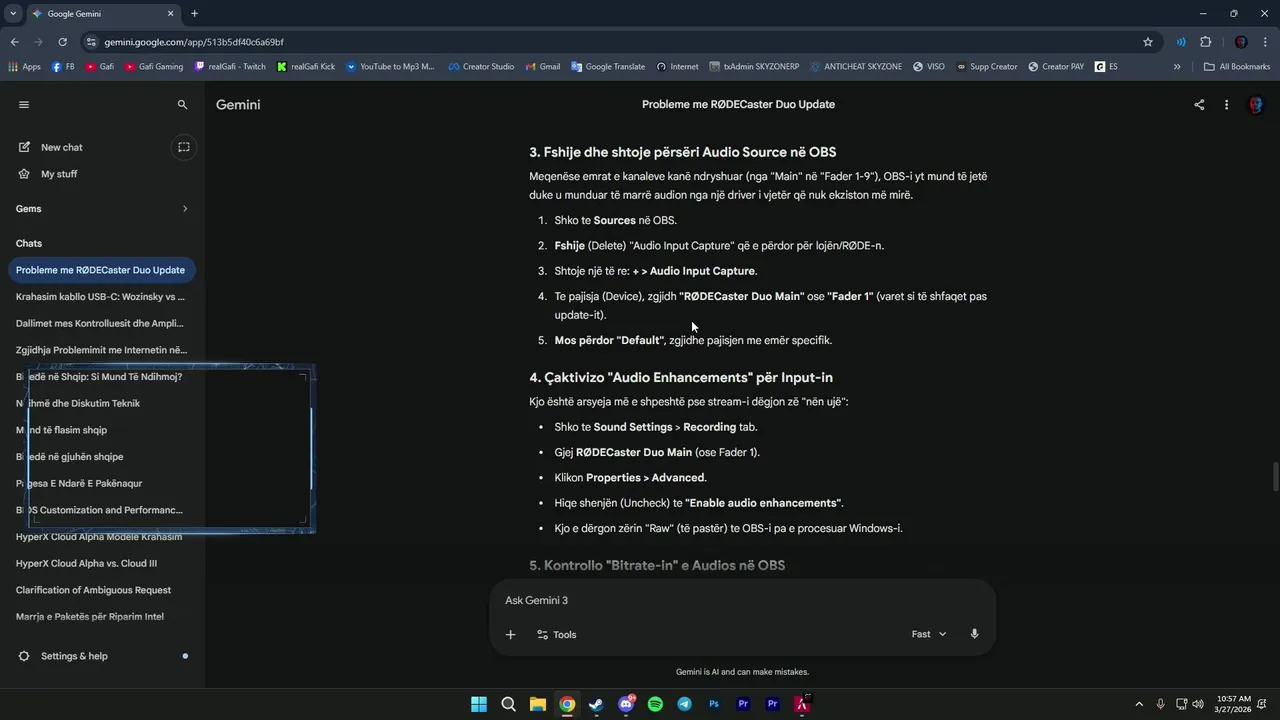Open Chrome three-dot menu
This screenshot has width=1280, height=720.
pyautogui.click(x=1265, y=42)
